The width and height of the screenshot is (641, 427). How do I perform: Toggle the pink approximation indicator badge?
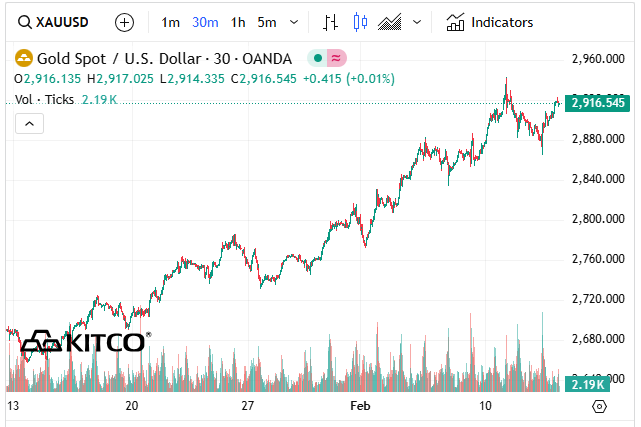pyautogui.click(x=336, y=58)
